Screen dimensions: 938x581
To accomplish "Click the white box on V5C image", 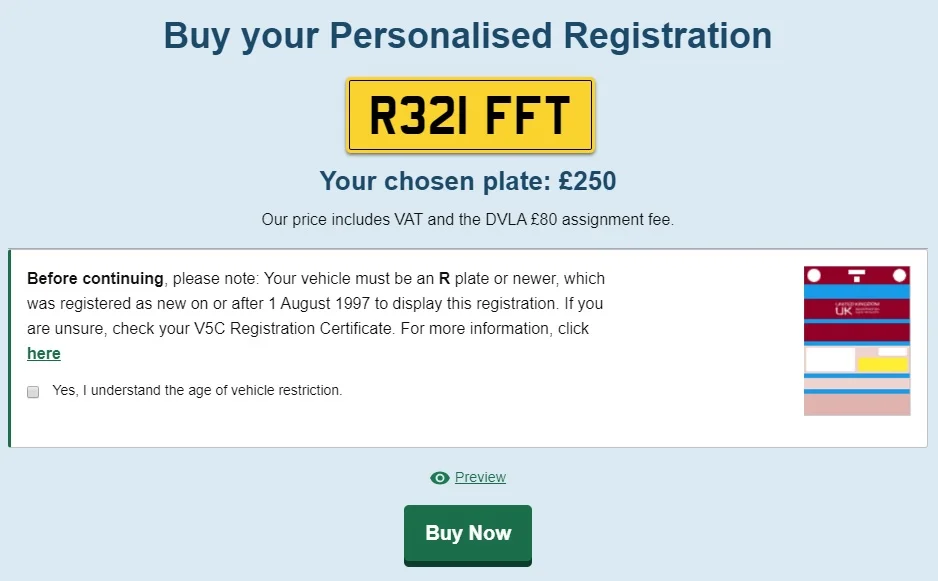I will point(830,360).
